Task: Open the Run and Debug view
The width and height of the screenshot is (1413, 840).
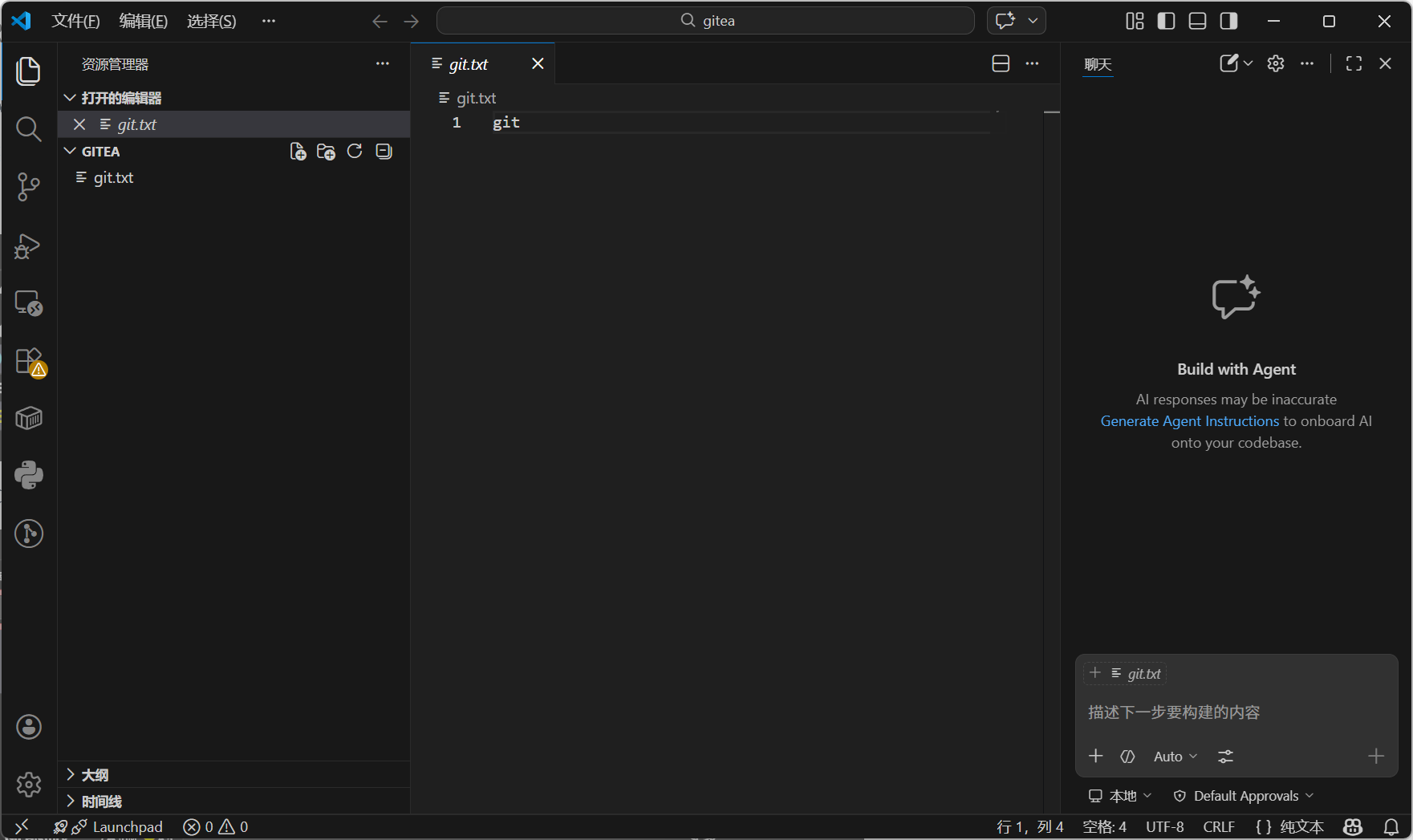Action: (28, 246)
